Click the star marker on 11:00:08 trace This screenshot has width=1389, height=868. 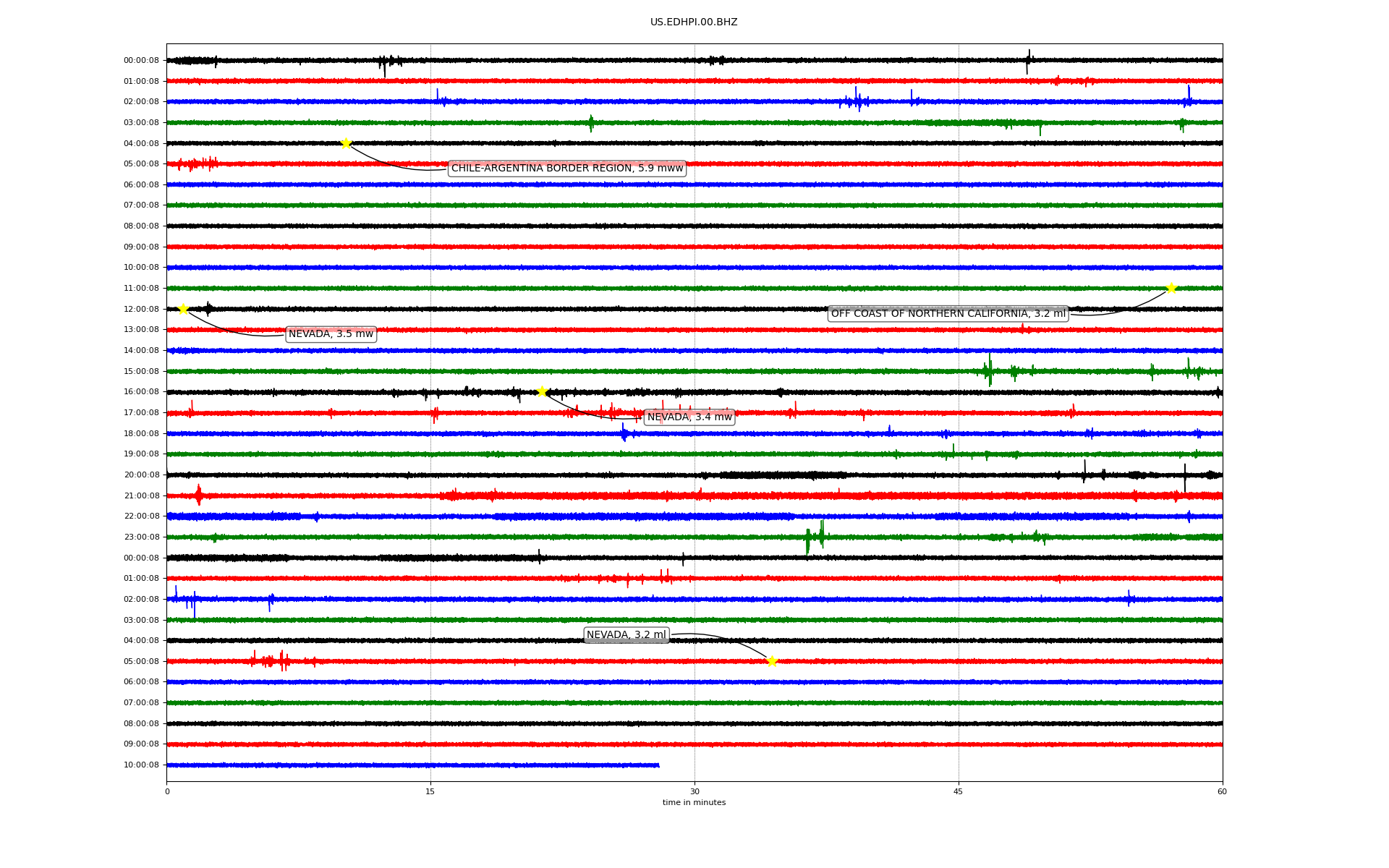point(1171,289)
